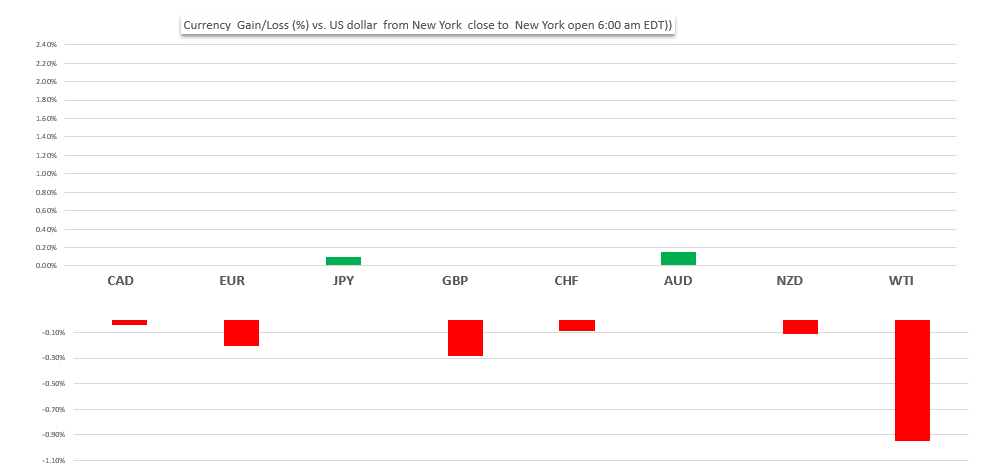Select the red CHF bar

point(577,325)
